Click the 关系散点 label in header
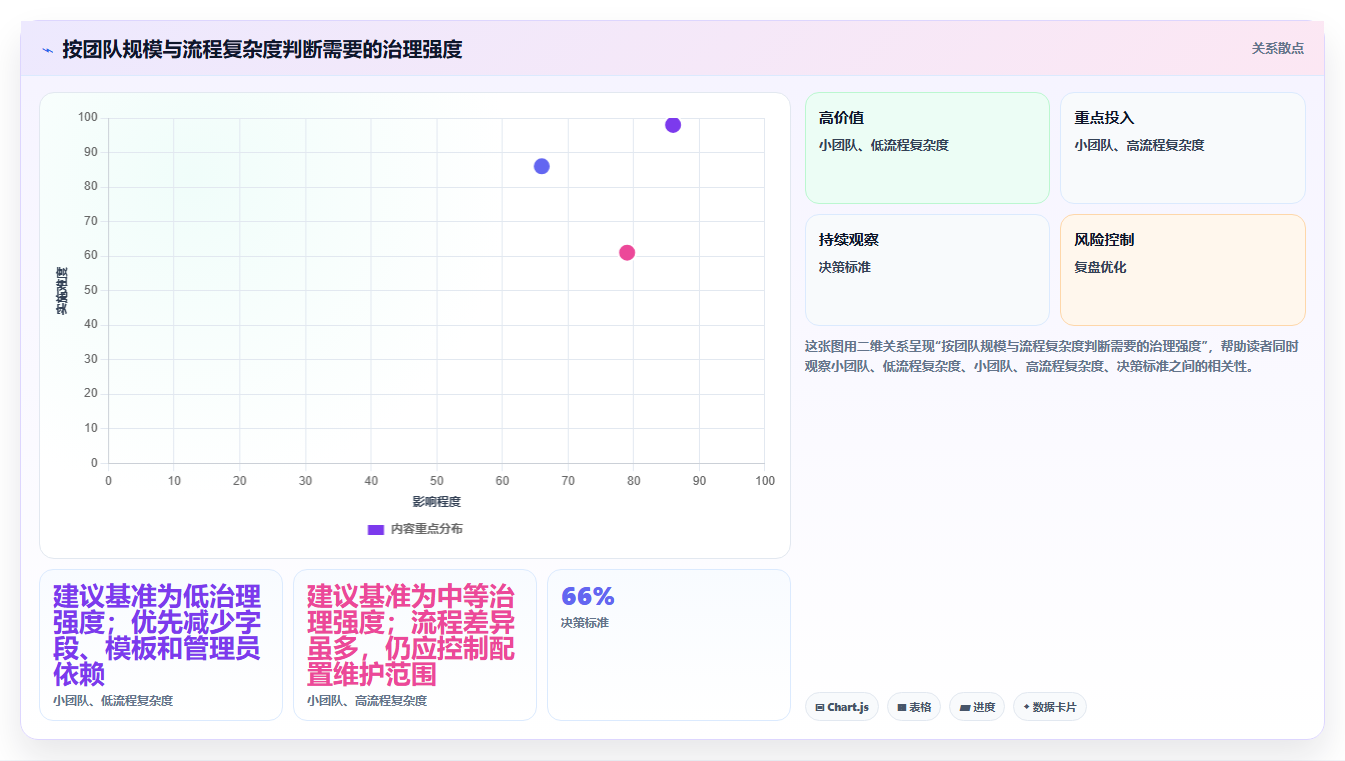 1278,48
